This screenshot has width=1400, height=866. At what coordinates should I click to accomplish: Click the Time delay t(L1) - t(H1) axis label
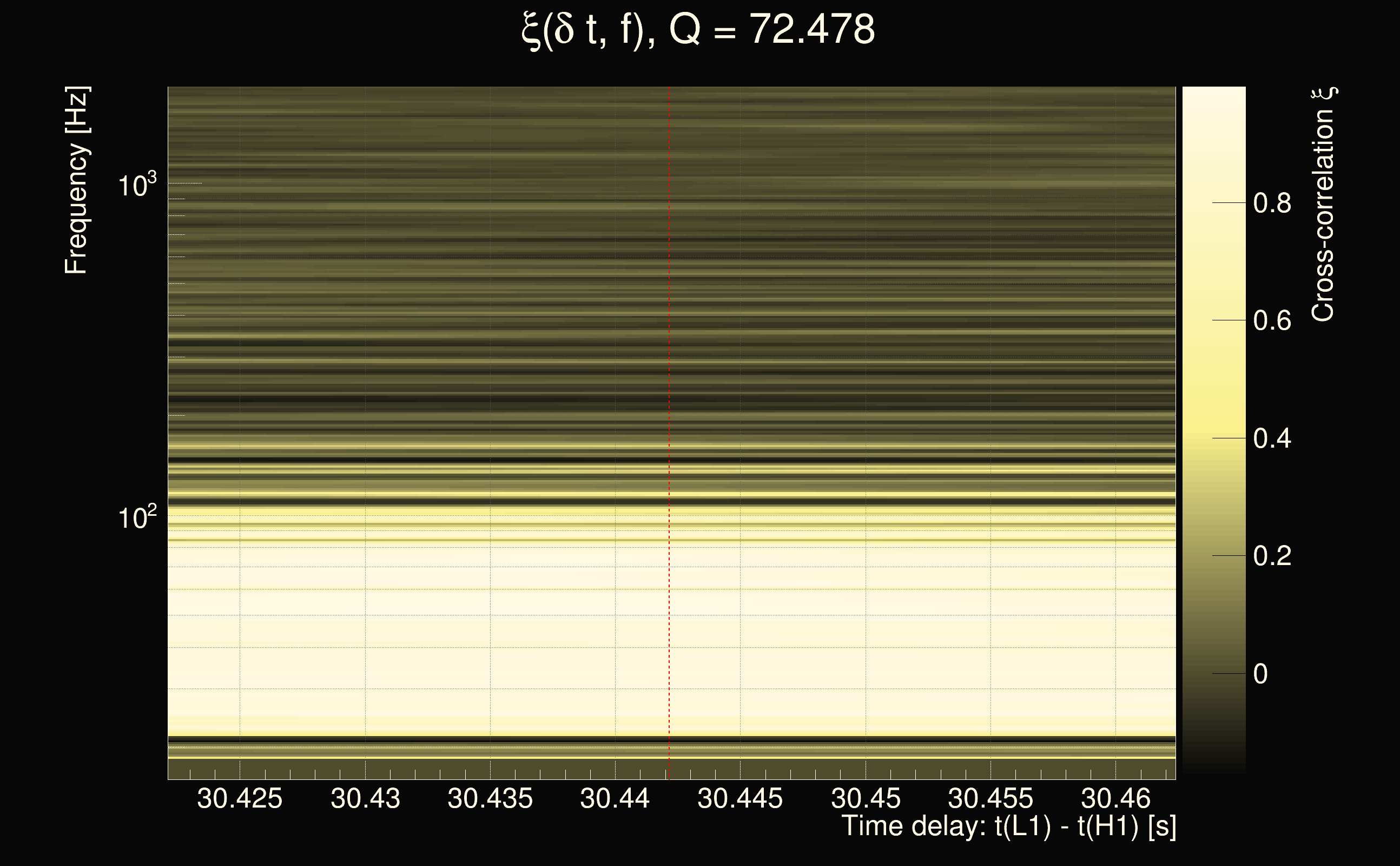click(1008, 826)
